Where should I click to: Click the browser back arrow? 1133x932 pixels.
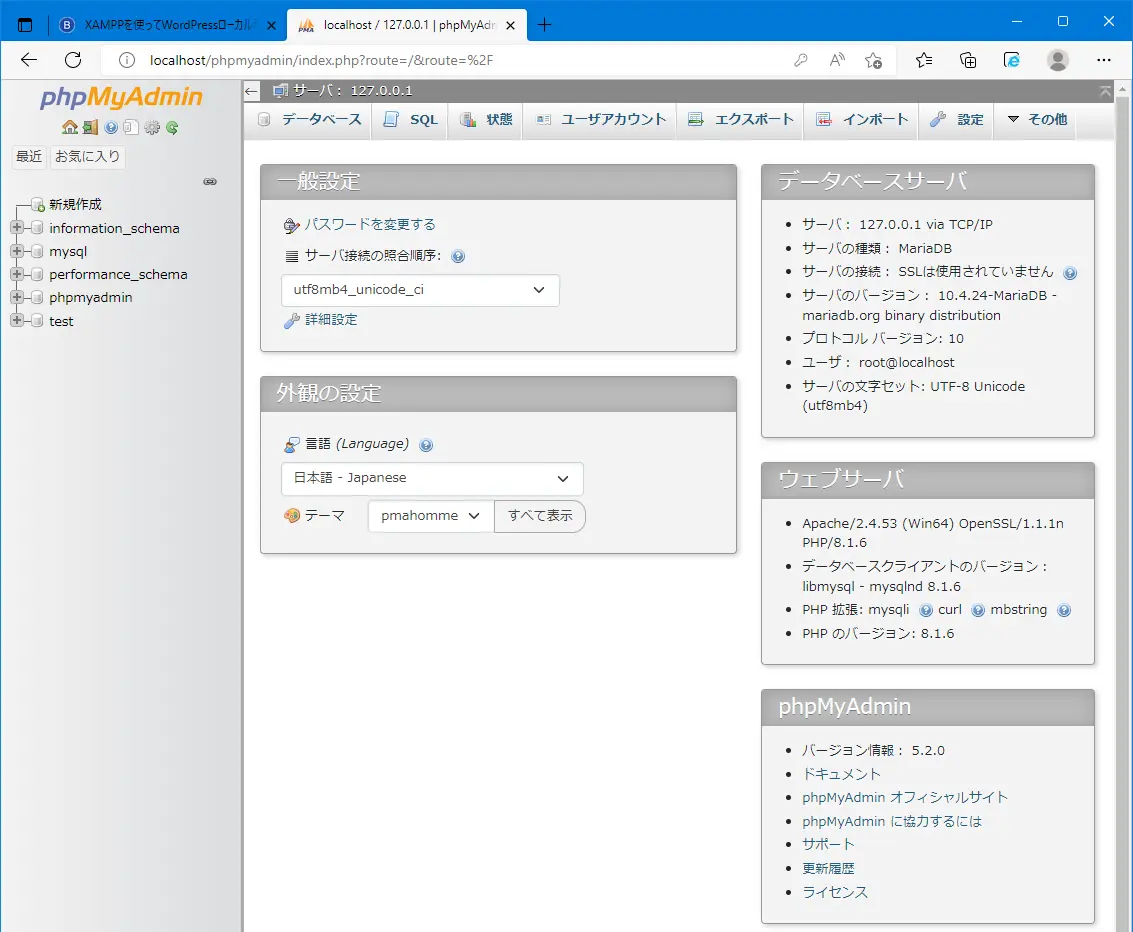(29, 60)
